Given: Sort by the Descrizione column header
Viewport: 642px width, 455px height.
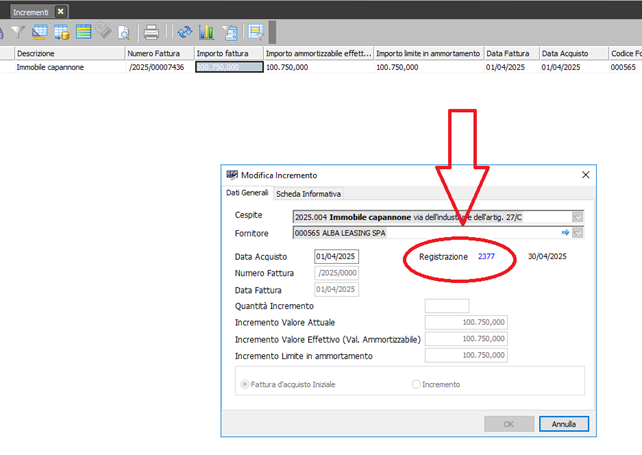Looking at the screenshot, I should [x=60, y=52].
